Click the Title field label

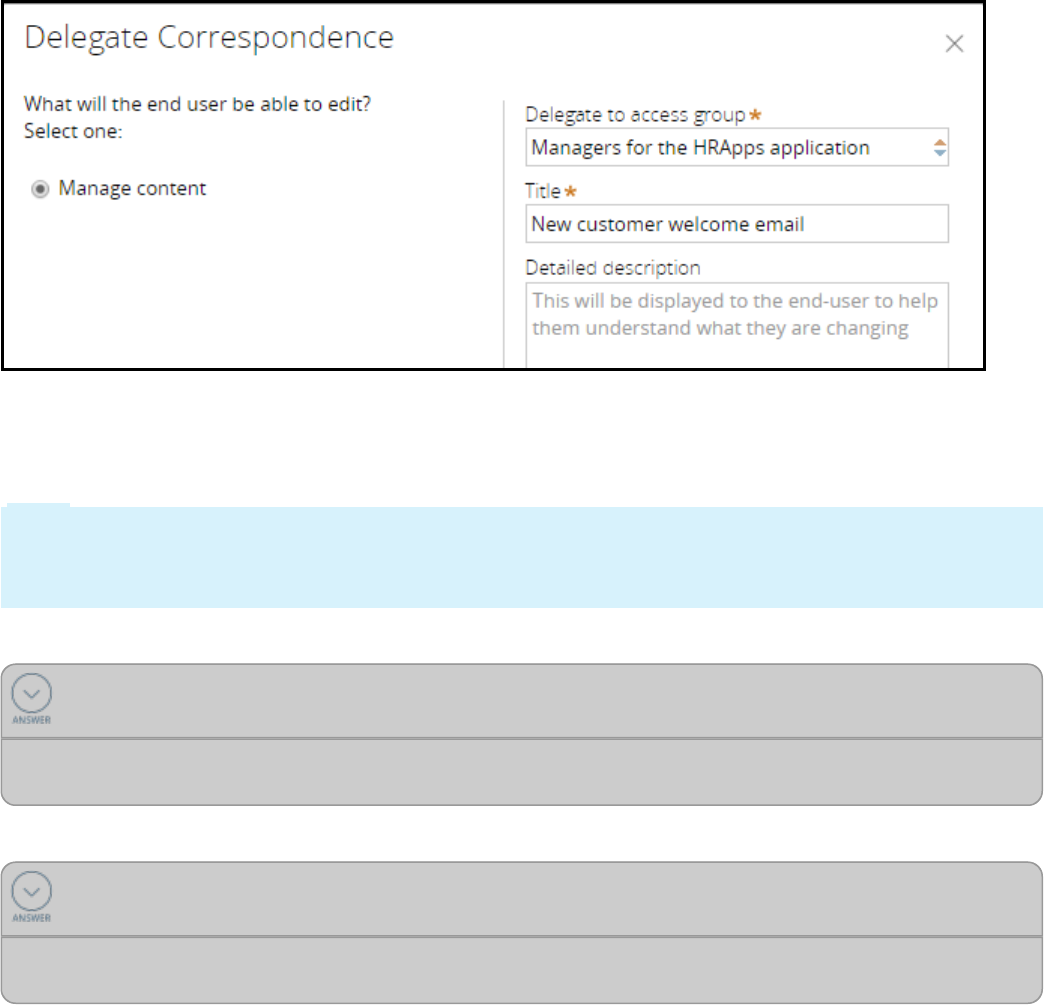click(x=543, y=191)
